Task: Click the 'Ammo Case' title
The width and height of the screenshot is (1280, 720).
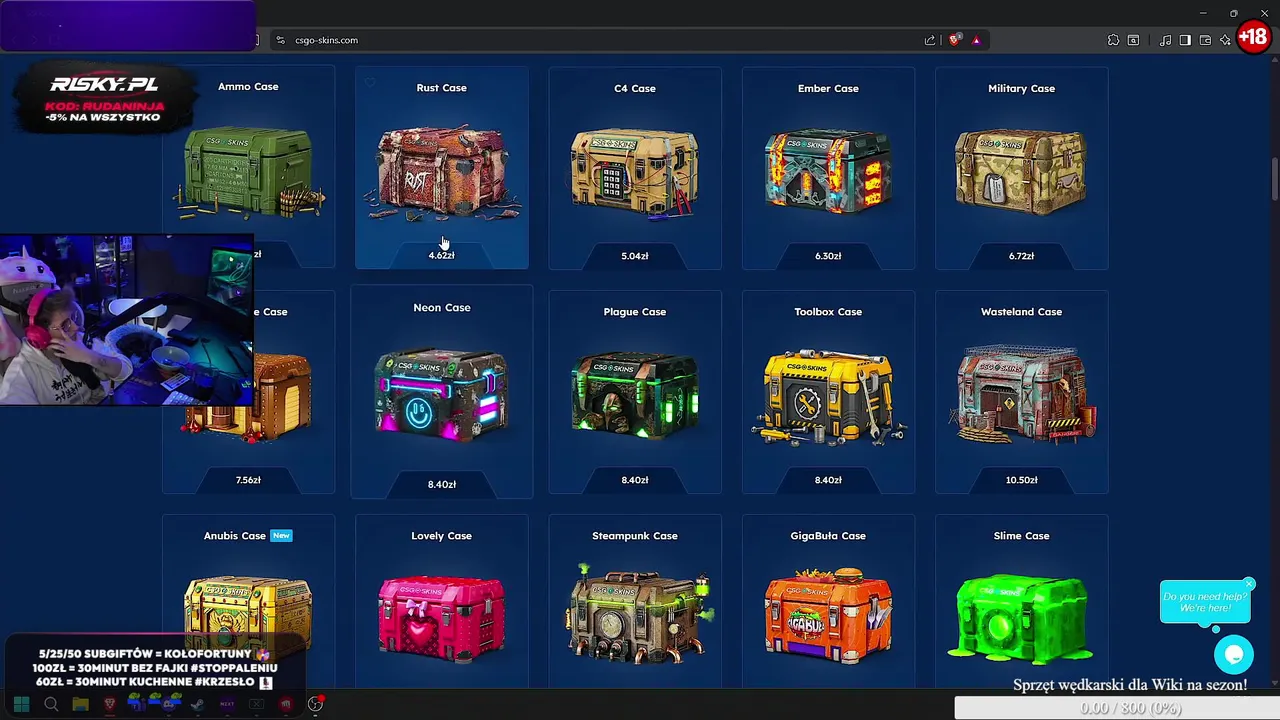Action: coord(248,87)
